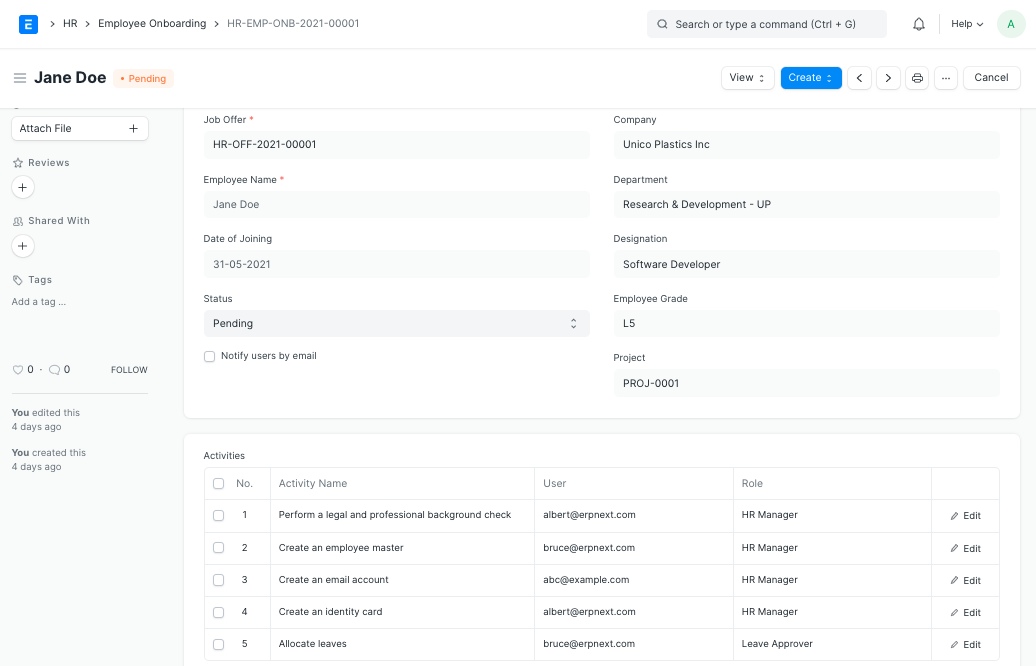Click the Cancel button
This screenshot has height=666, width=1036.
(x=991, y=77)
